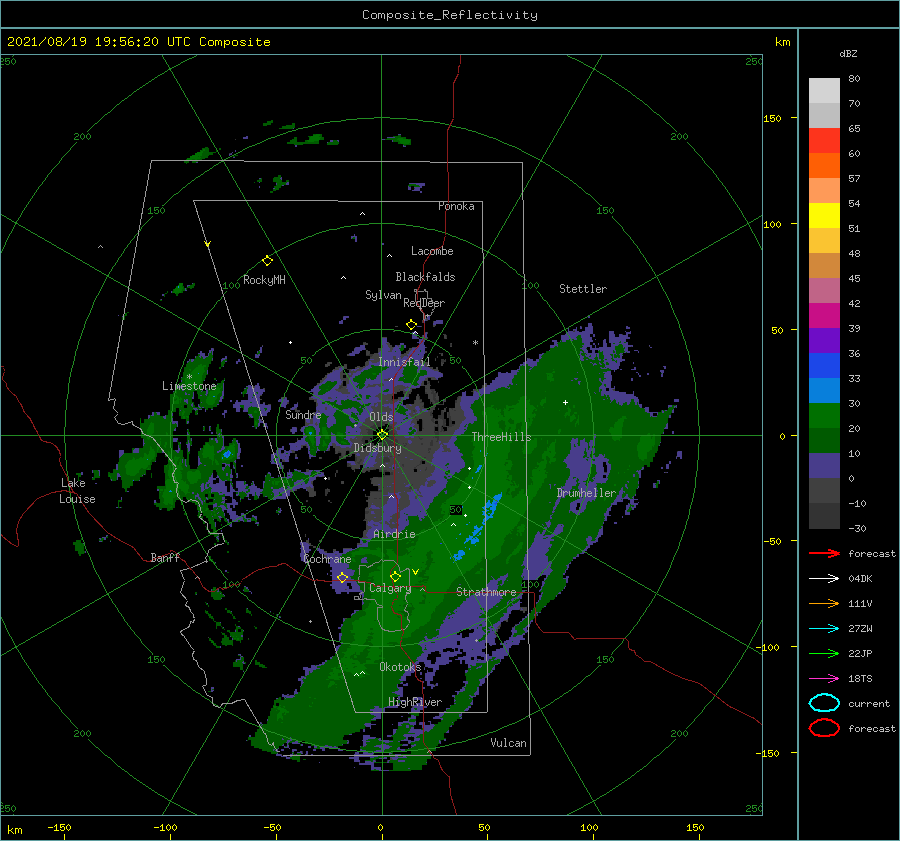The height and width of the screenshot is (841, 900).
Task: Click the cyan 27ZW arrow icon
Action: 824,629
